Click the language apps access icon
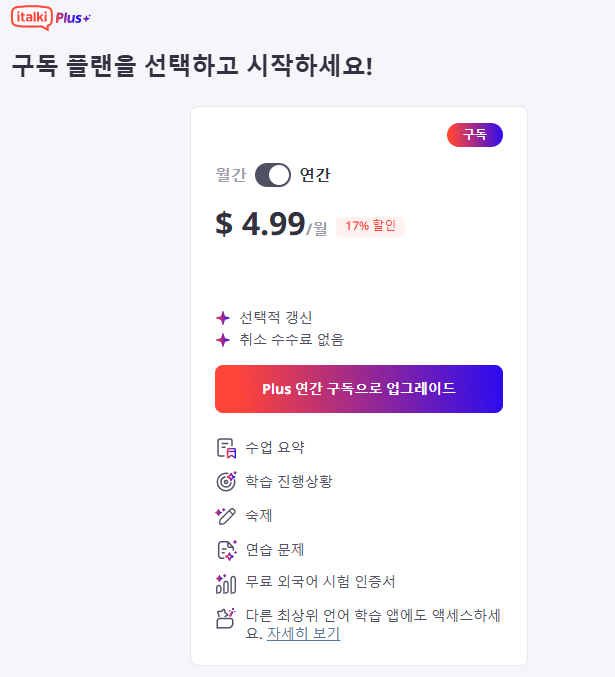 coord(225,618)
